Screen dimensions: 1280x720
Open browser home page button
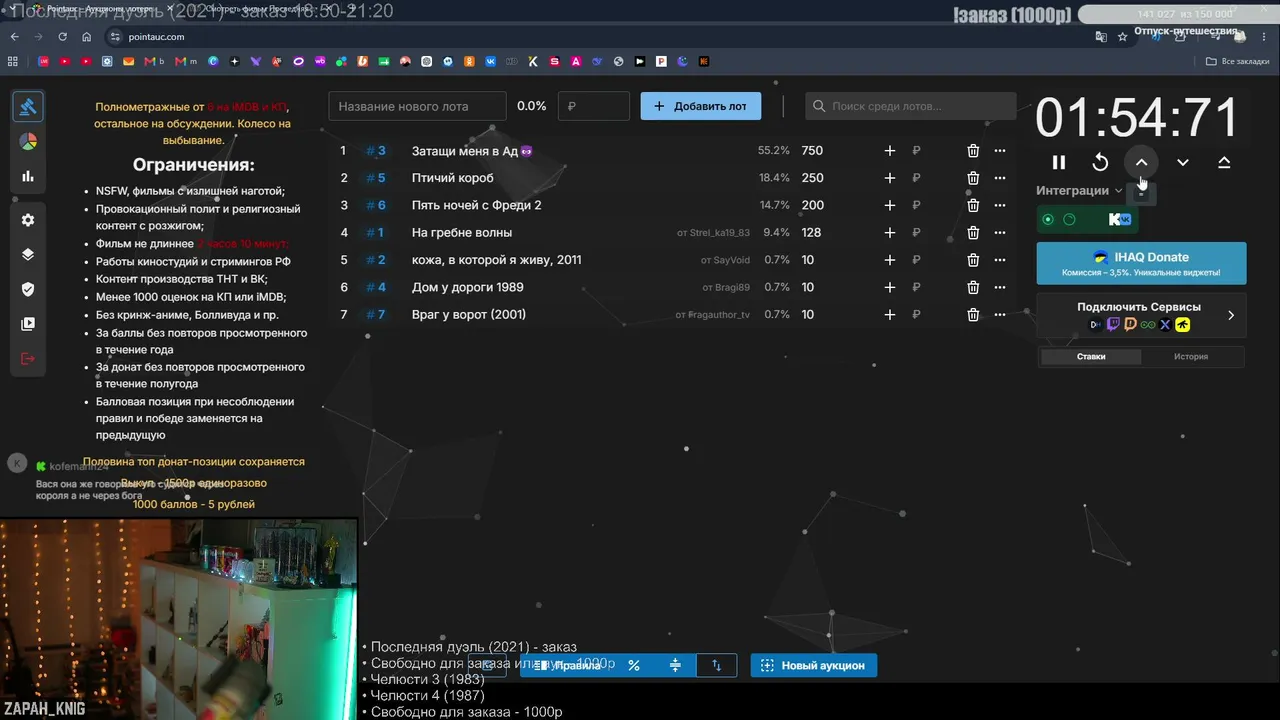click(x=87, y=37)
